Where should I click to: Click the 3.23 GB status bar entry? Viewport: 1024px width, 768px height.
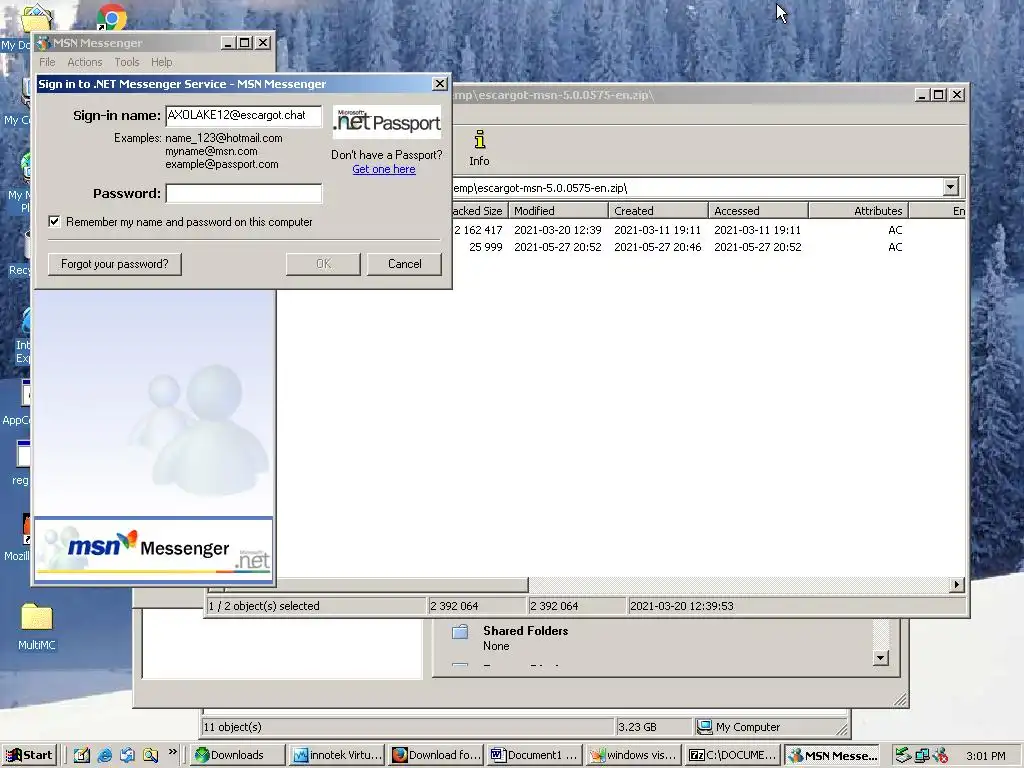[x=637, y=726]
